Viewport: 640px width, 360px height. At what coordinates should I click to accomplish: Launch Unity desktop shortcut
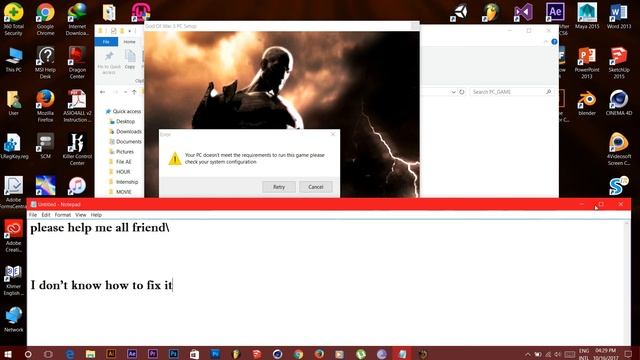pos(459,13)
